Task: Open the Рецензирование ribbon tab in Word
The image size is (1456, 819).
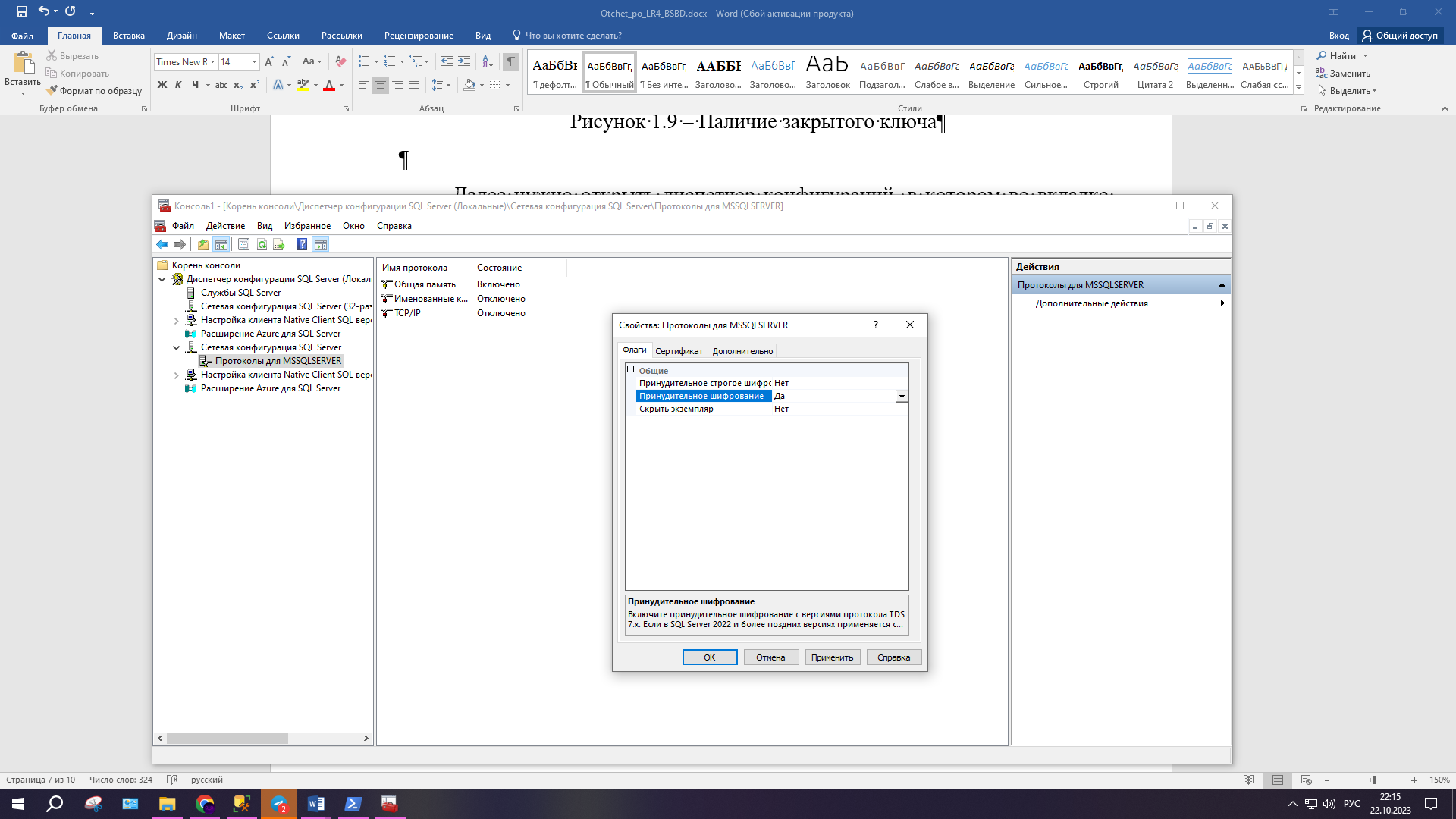Action: coord(419,36)
